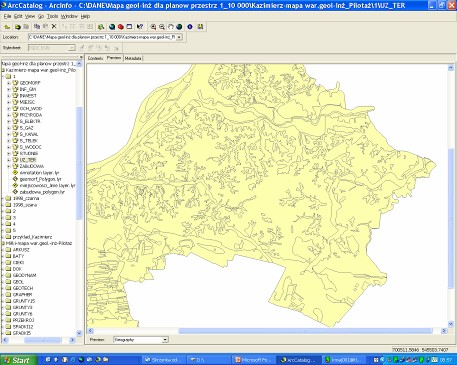Open the Window menu
Screen dimensions: 457x365
69,16
